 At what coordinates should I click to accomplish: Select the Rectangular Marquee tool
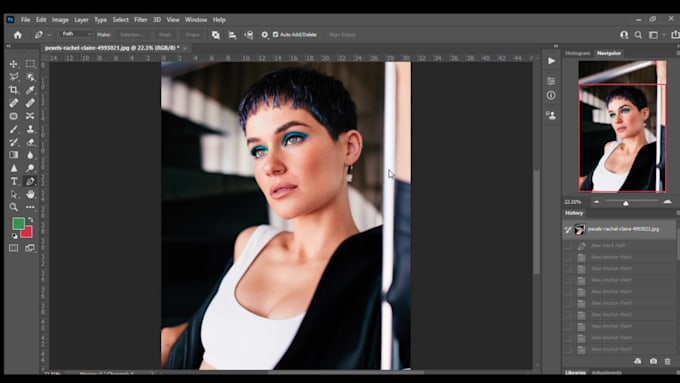click(x=30, y=64)
